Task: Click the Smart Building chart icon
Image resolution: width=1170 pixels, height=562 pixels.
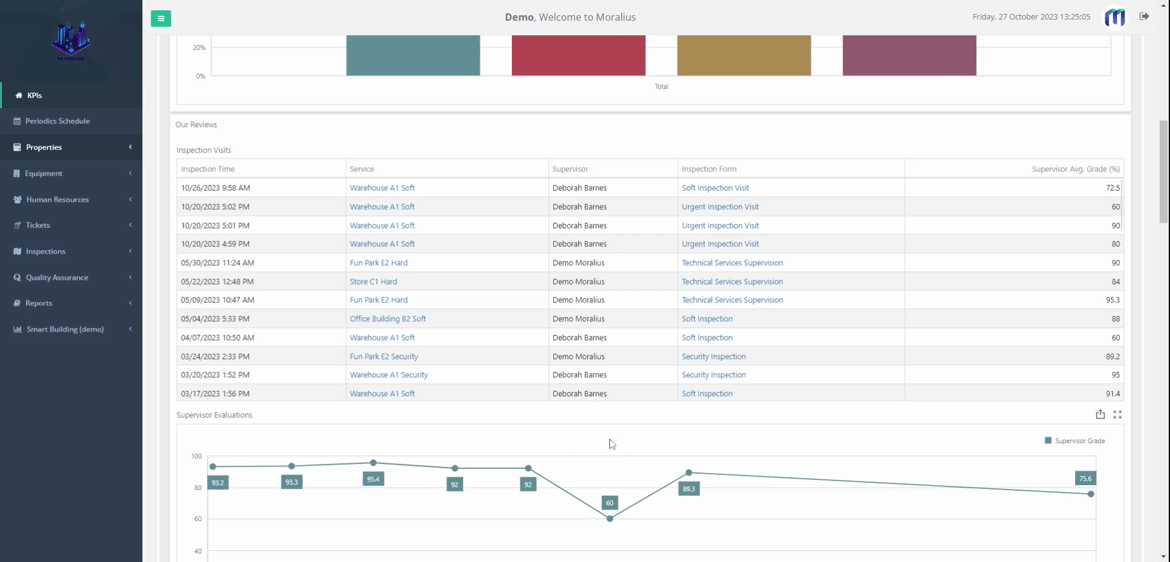Action: pyautogui.click(x=18, y=329)
